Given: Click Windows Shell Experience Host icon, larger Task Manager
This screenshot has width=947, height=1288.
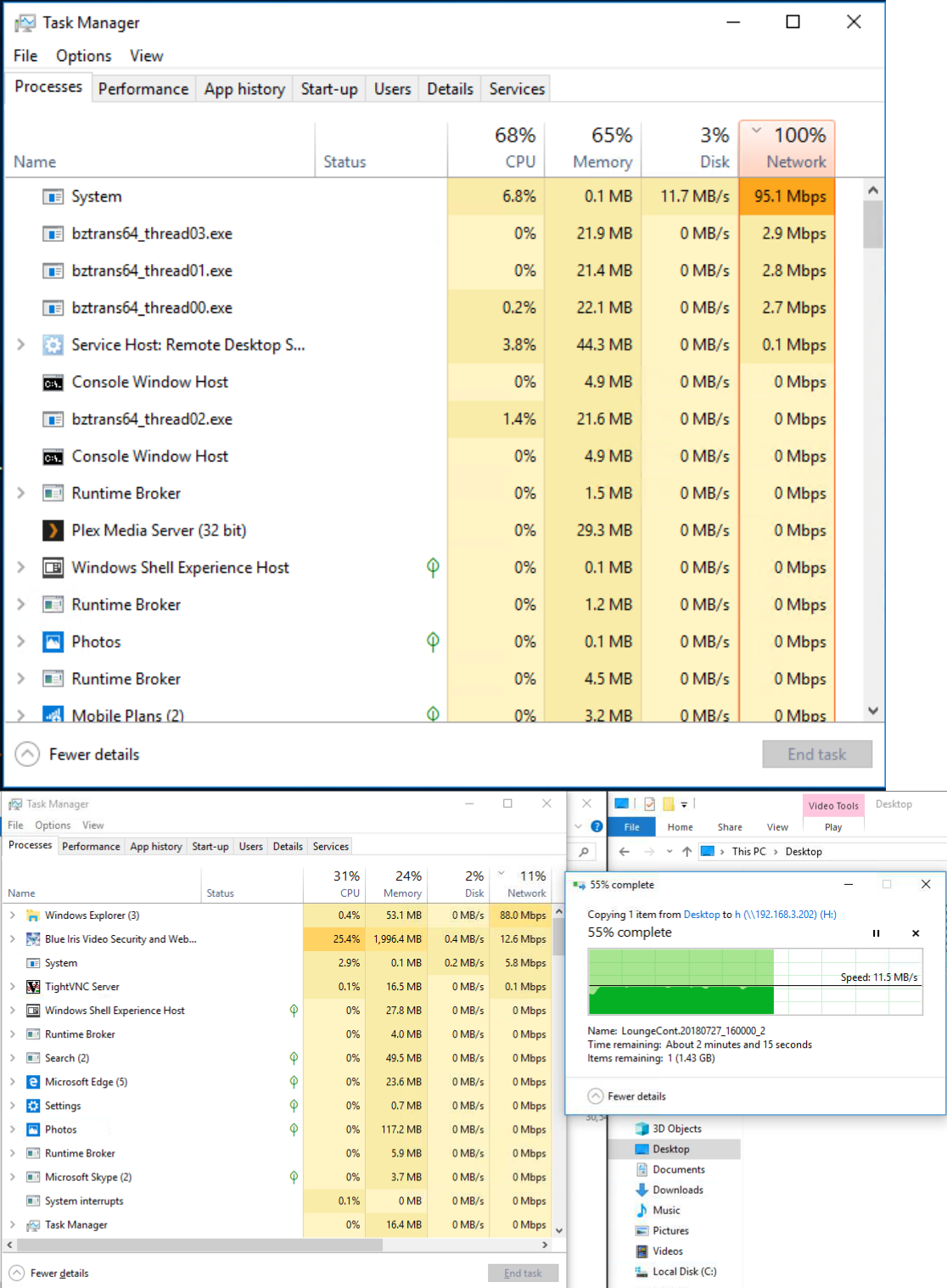Looking at the screenshot, I should 53,568.
